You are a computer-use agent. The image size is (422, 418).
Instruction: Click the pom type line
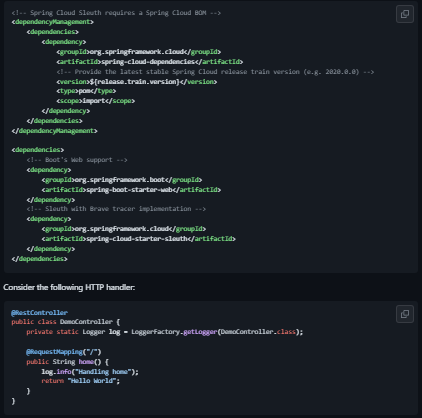(86, 91)
